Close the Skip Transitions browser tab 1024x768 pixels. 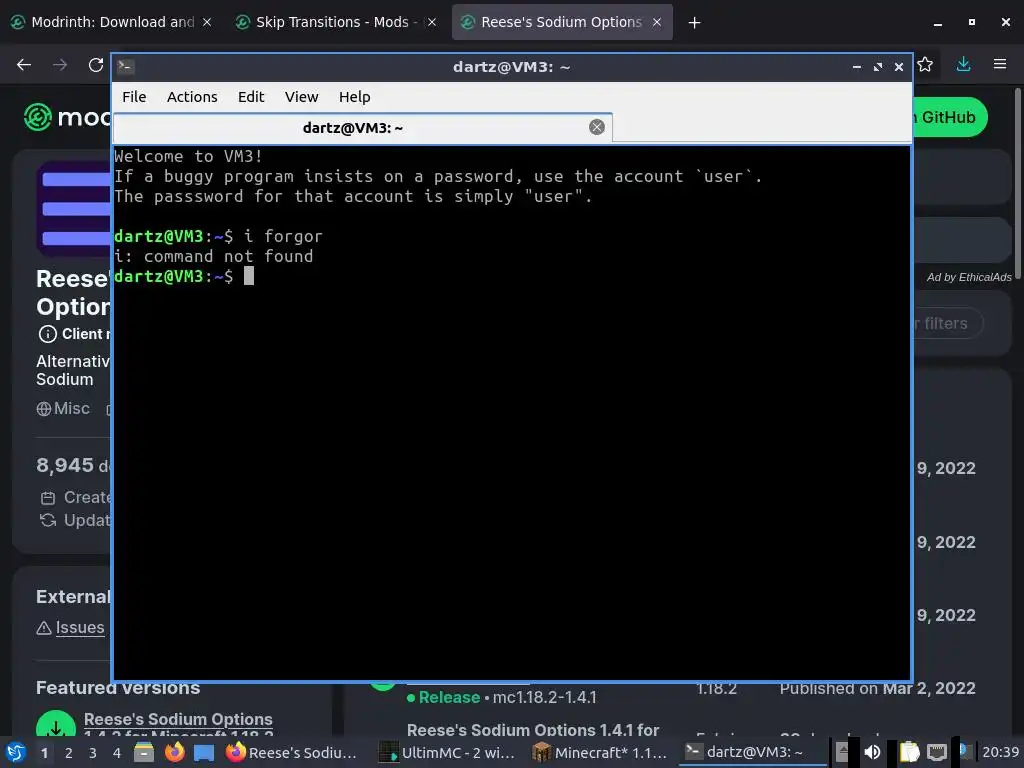coord(432,22)
